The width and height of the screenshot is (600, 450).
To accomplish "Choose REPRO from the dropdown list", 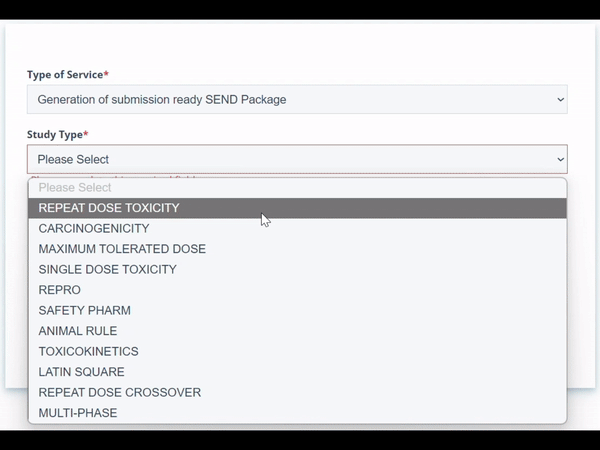I will click(60, 290).
